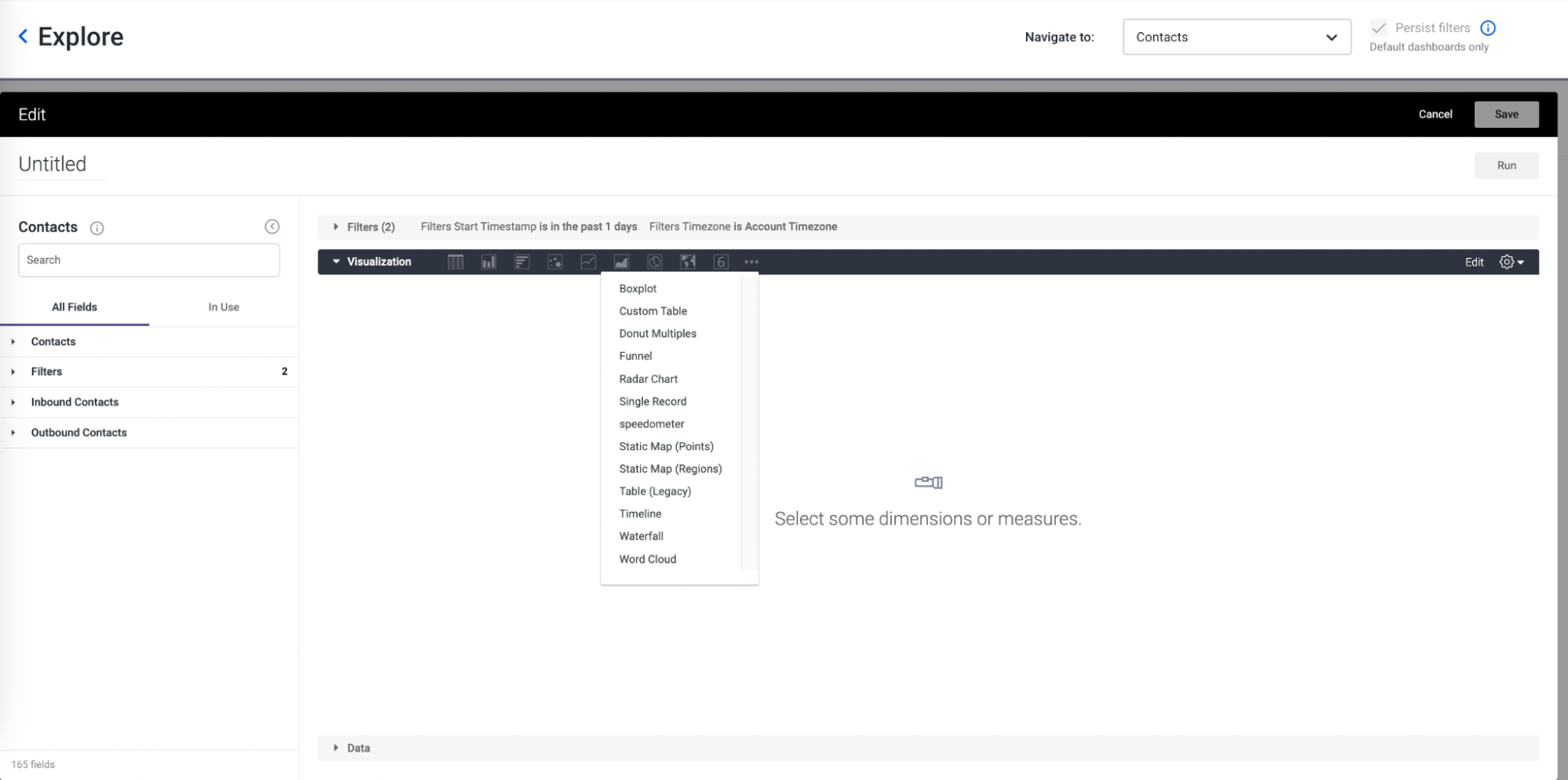Choose speedometer visualization type

[x=651, y=424]
